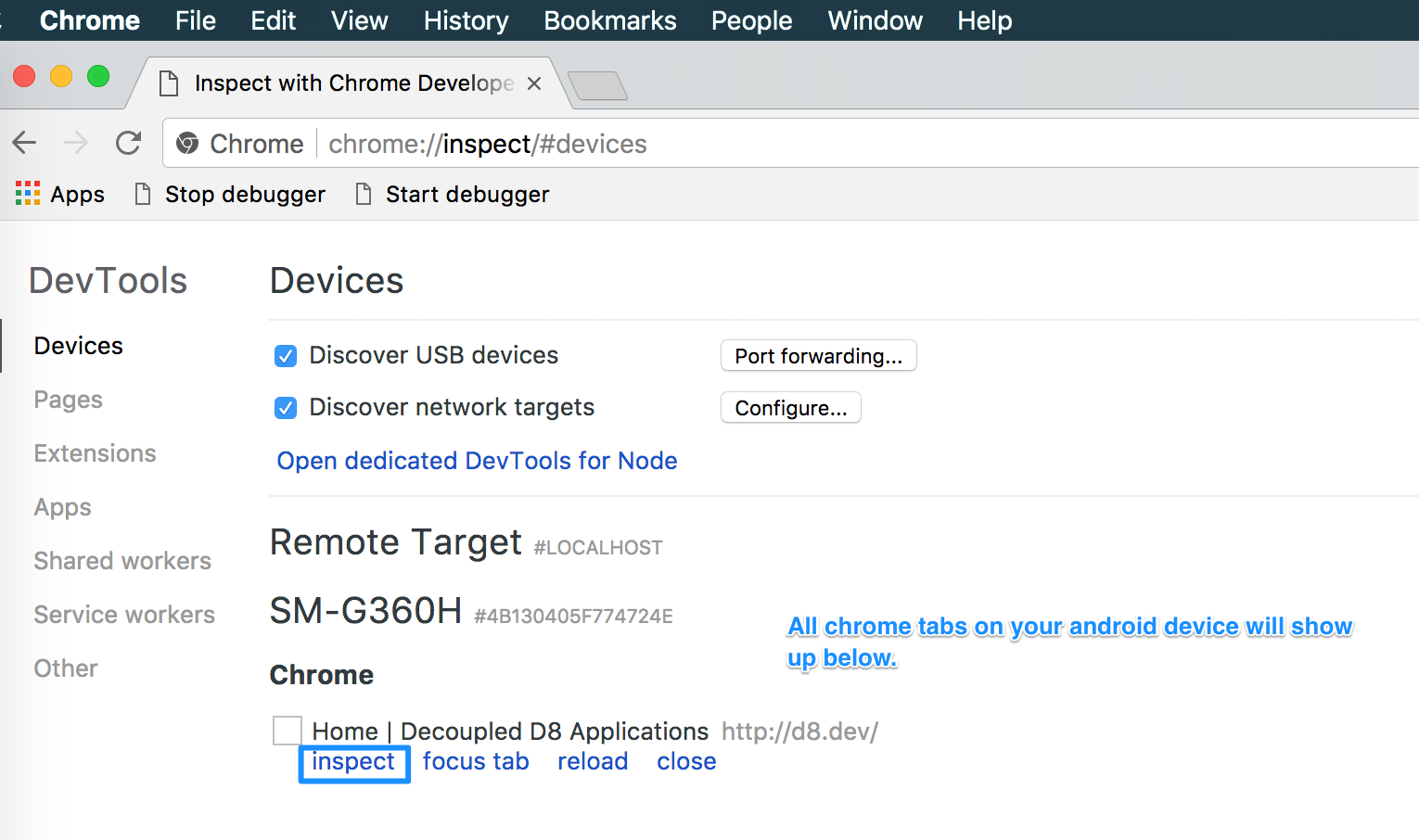This screenshot has width=1419, height=840.
Task: Click the favicon of the current tab
Action: [169, 83]
